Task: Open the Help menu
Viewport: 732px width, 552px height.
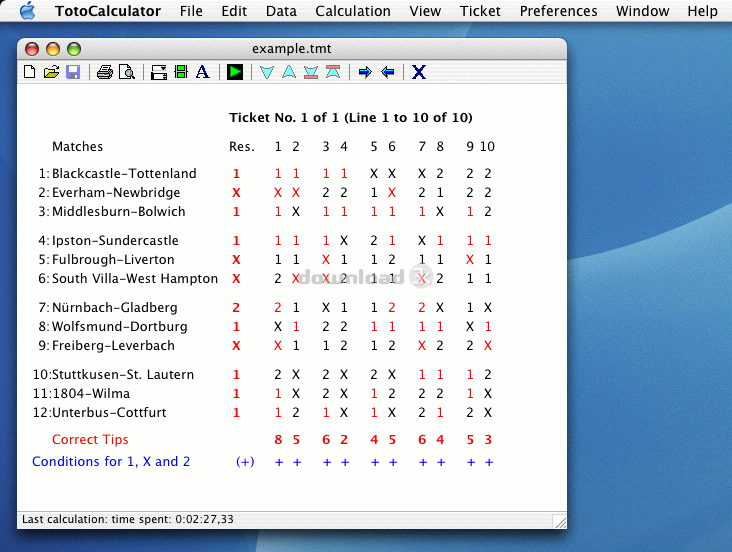Action: click(702, 11)
